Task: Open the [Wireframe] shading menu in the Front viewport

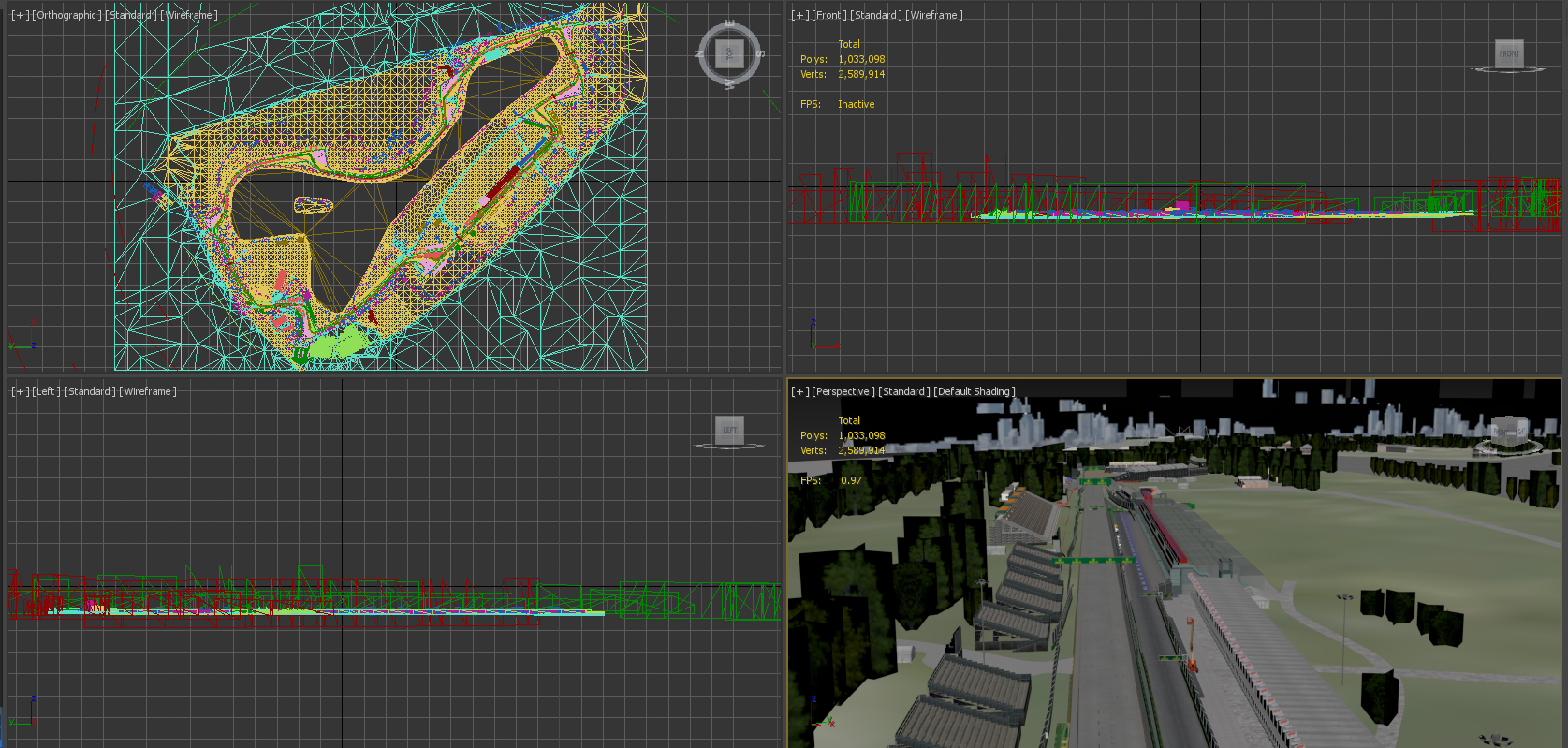Action: pos(934,15)
